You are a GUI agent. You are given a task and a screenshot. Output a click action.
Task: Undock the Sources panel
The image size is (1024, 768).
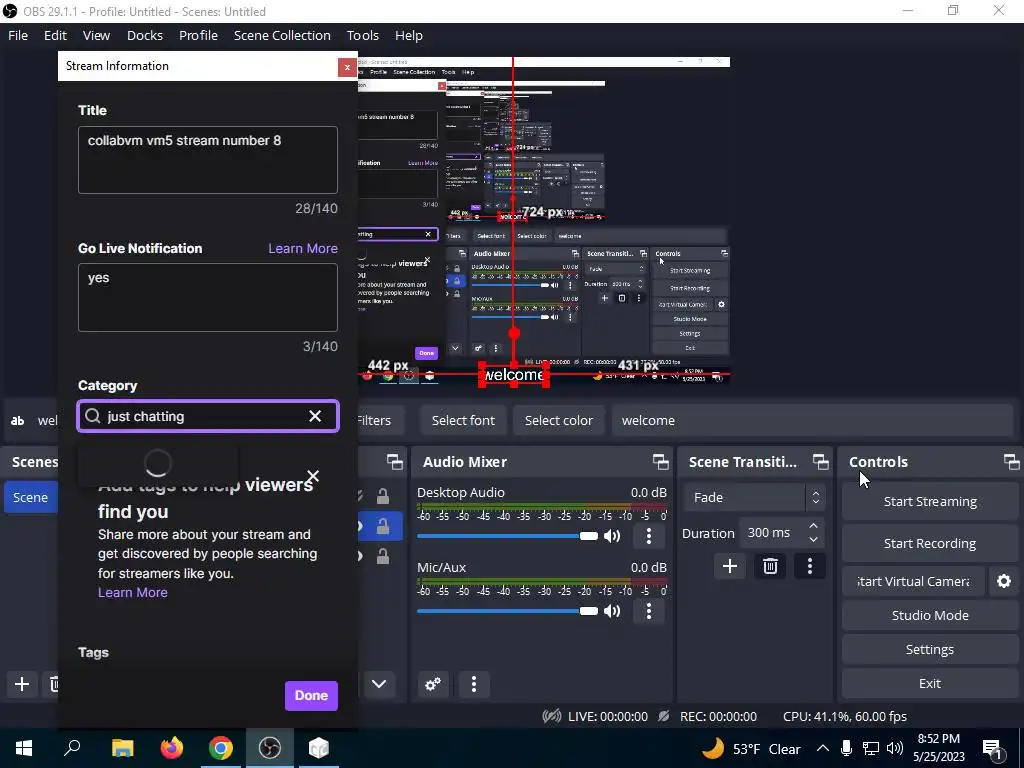[394, 462]
